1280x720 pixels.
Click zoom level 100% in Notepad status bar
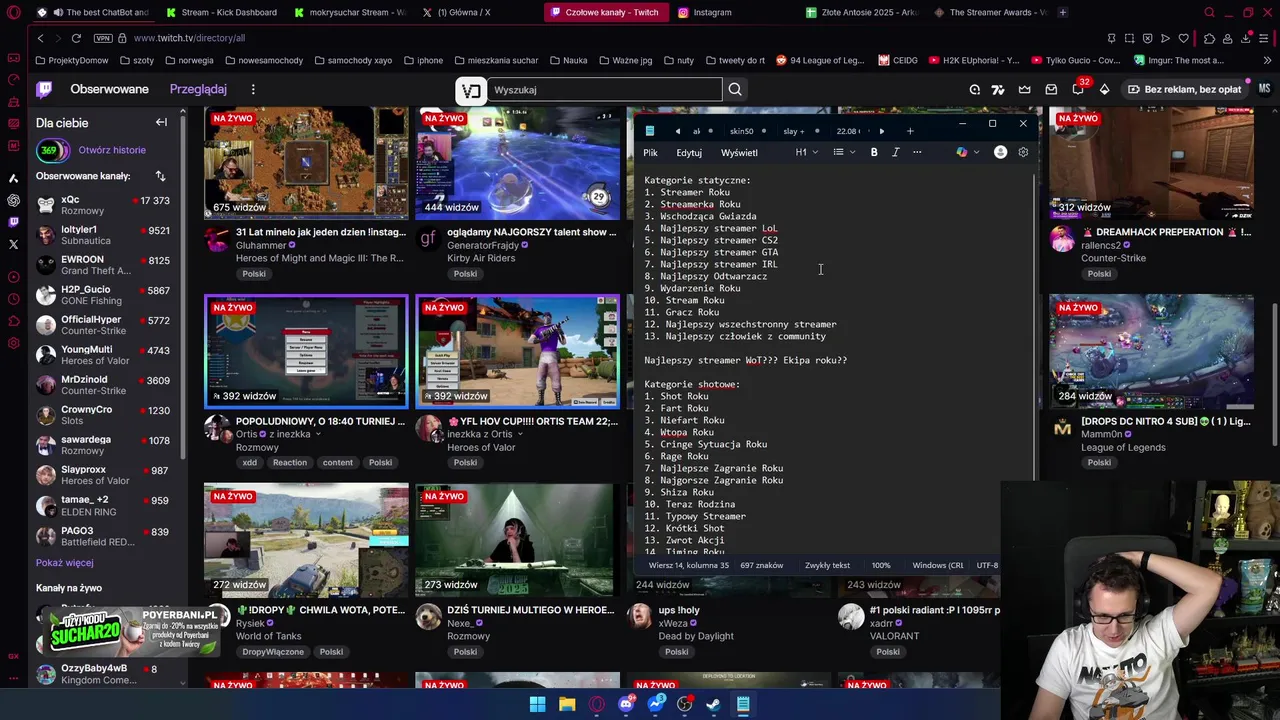(x=881, y=565)
